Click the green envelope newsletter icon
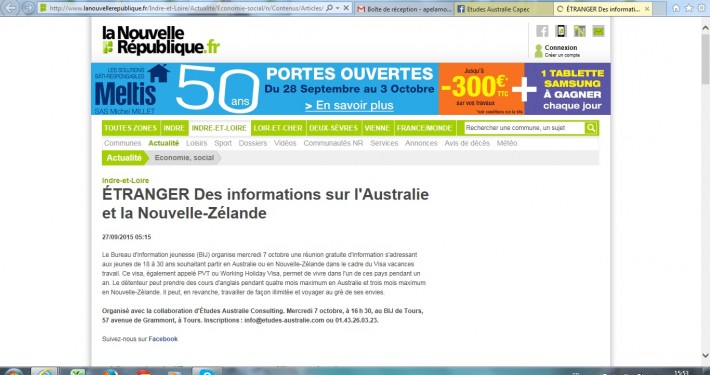 pos(598,31)
